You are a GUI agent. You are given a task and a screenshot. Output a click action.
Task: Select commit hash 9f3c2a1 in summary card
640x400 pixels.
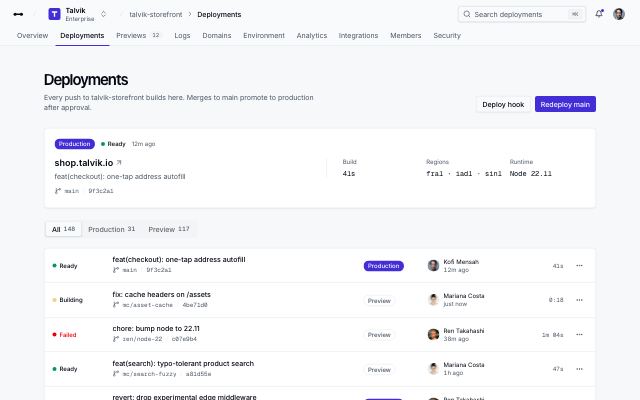[x=101, y=191]
